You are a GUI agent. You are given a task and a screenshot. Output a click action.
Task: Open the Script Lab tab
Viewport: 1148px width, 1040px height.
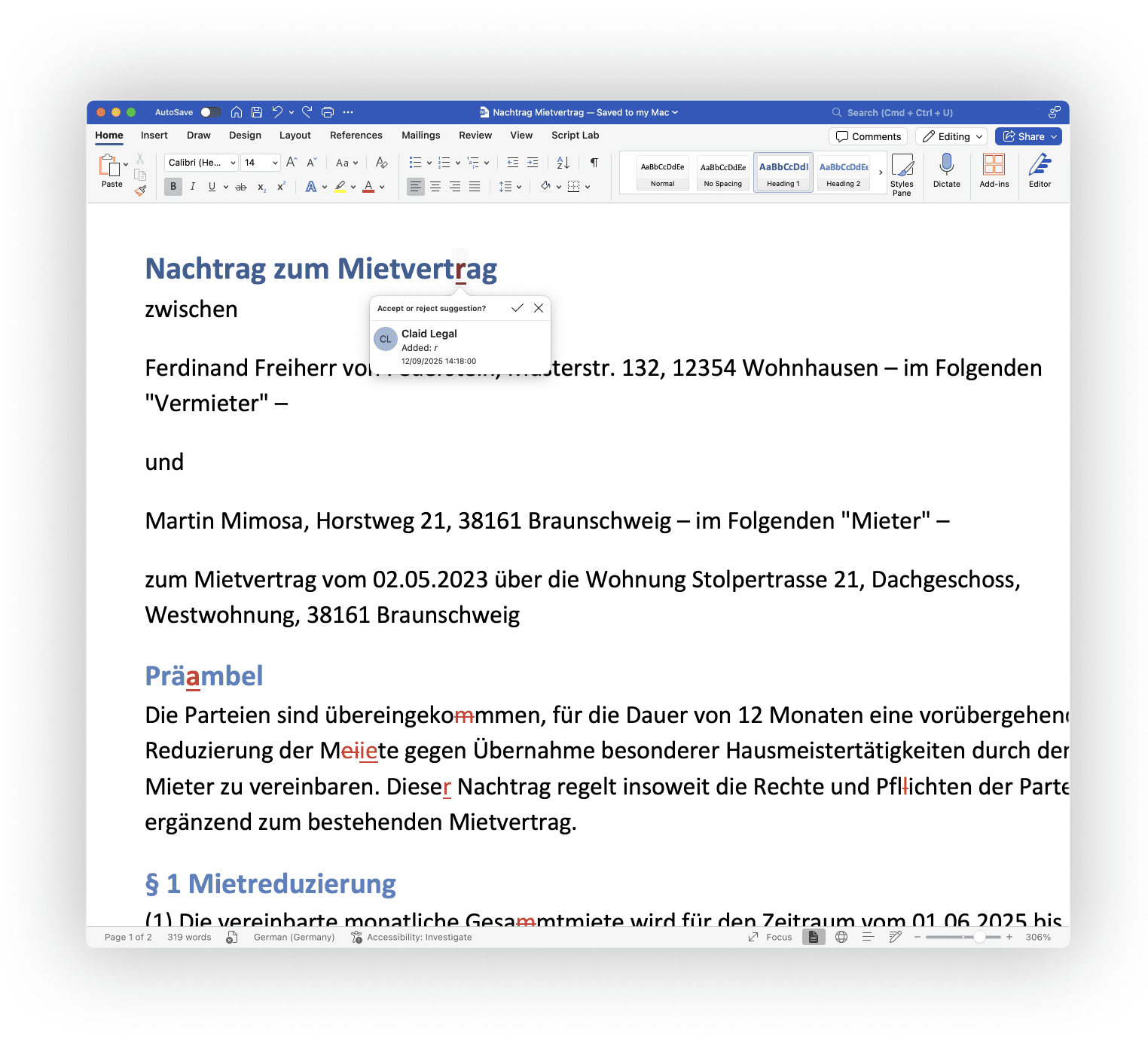click(575, 136)
